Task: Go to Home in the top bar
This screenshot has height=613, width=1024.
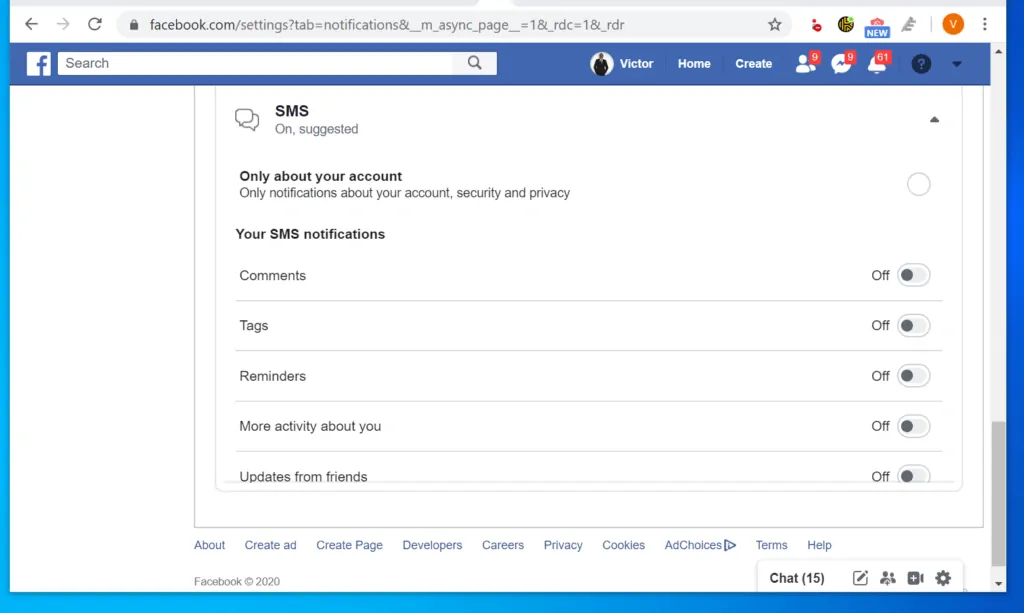Action: tap(694, 63)
